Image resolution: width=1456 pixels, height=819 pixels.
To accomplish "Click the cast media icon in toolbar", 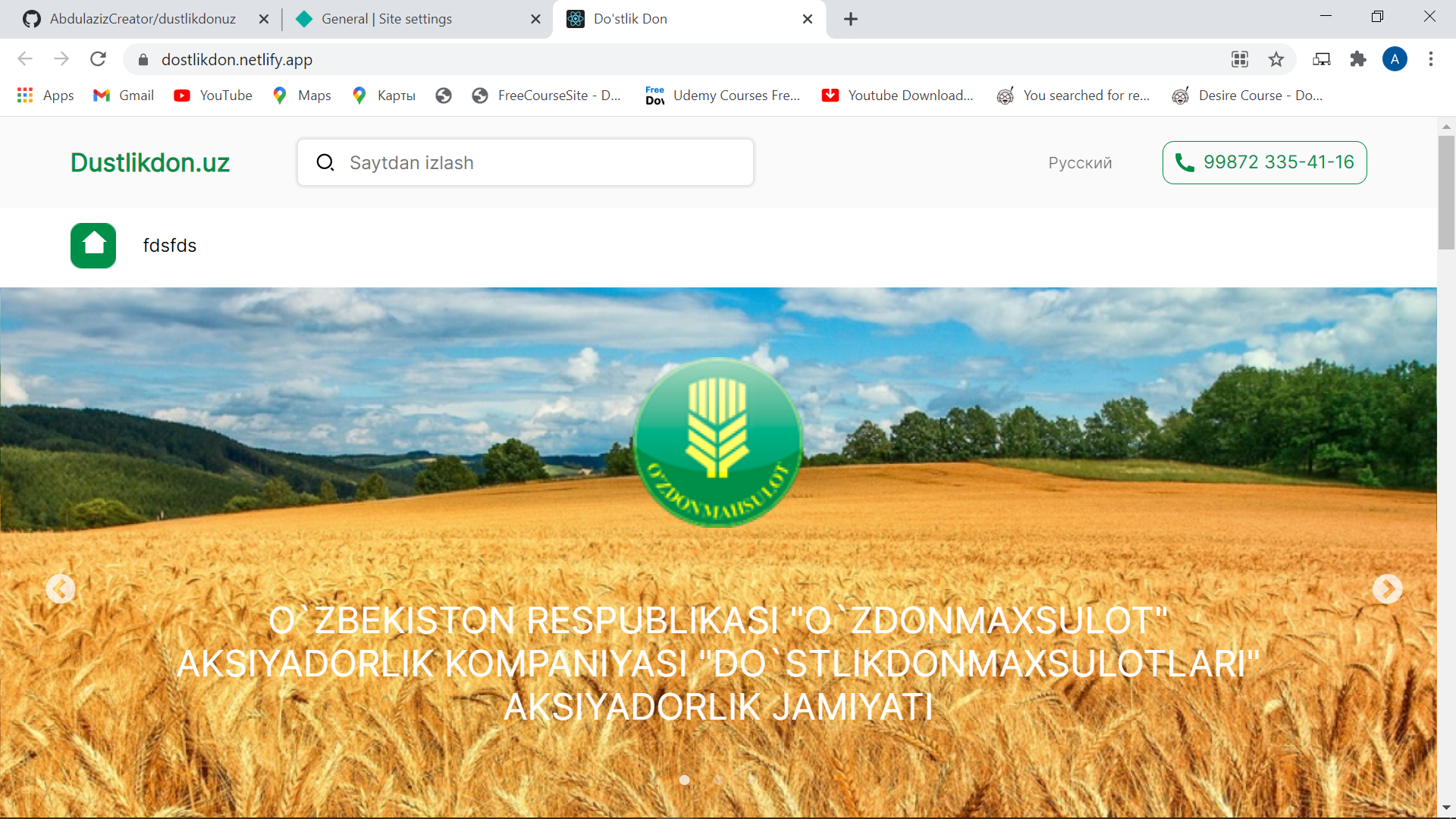I will pyautogui.click(x=1322, y=59).
